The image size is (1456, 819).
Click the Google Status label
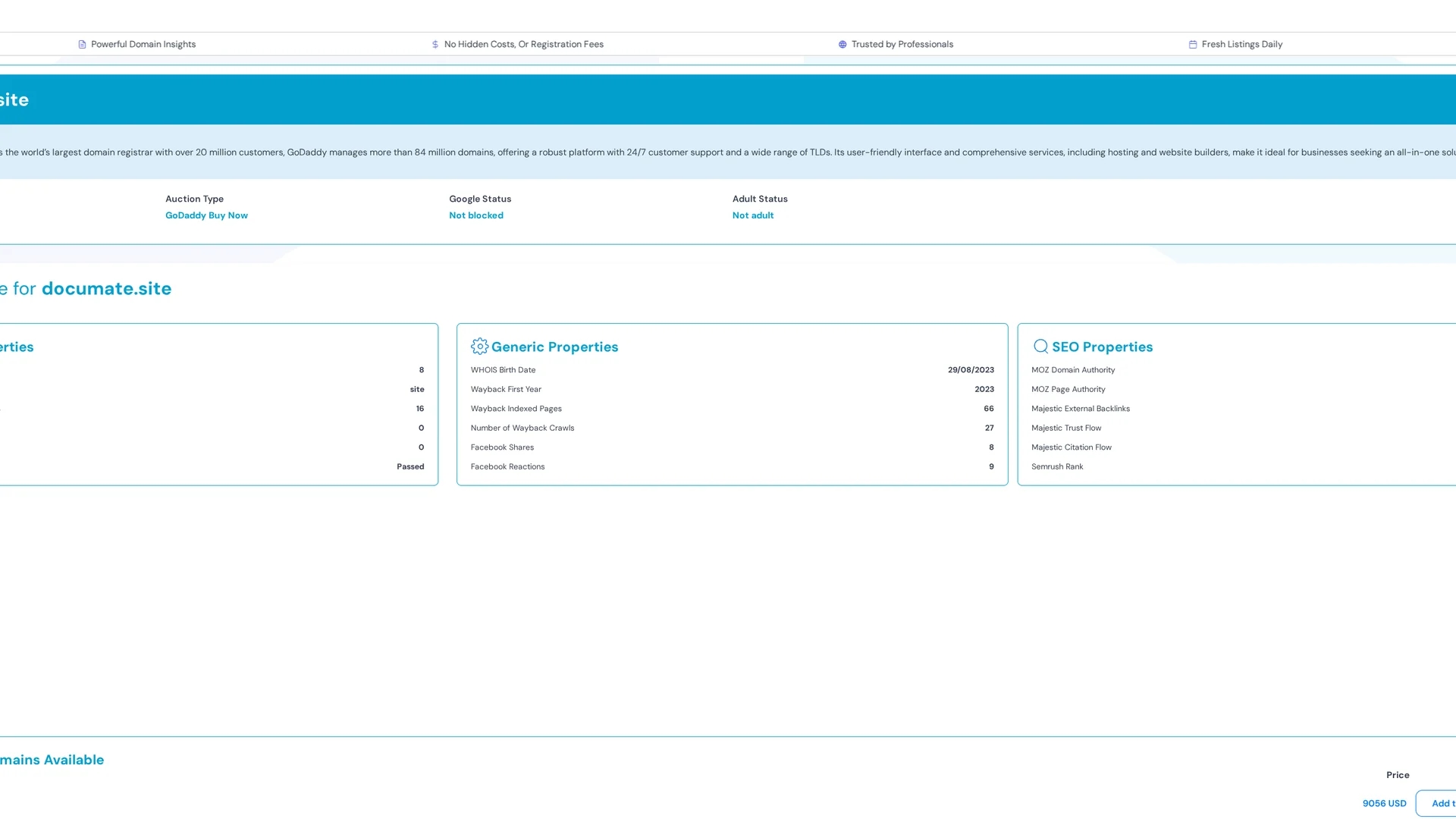tap(480, 199)
